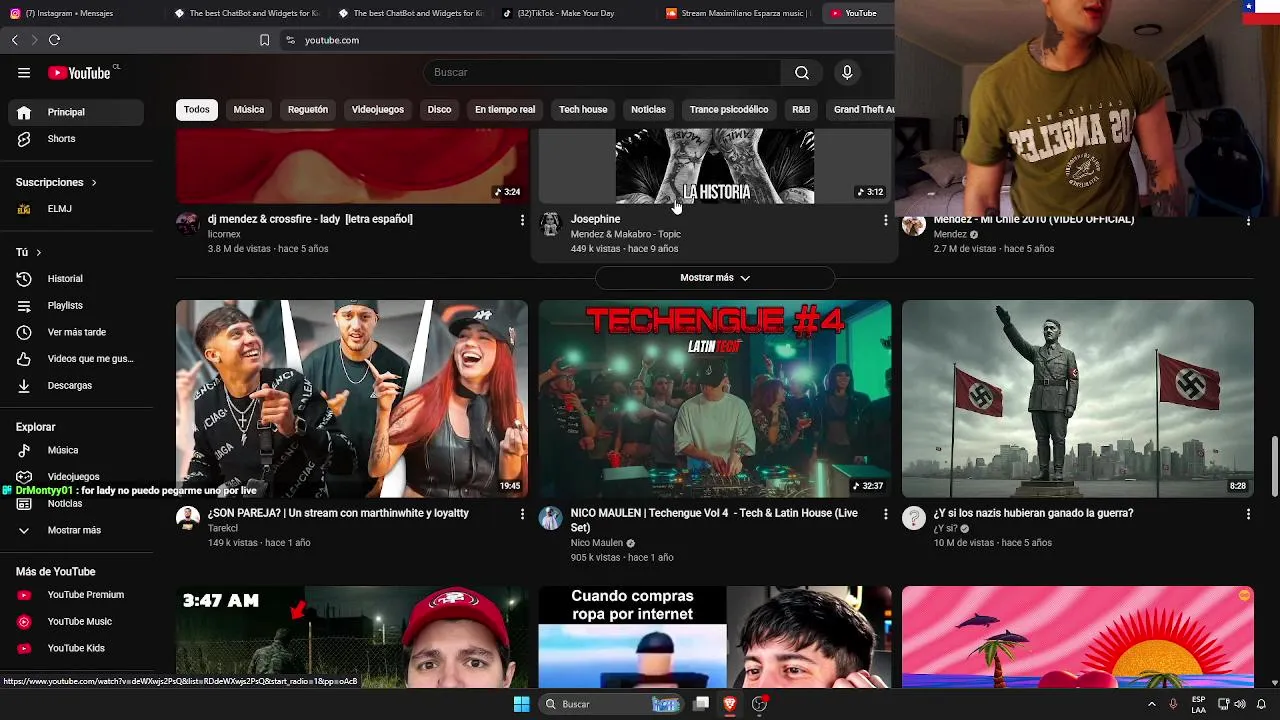Switch to the Stream Maximiliano Esparza tab
This screenshot has width=1280, height=720.
click(738, 13)
